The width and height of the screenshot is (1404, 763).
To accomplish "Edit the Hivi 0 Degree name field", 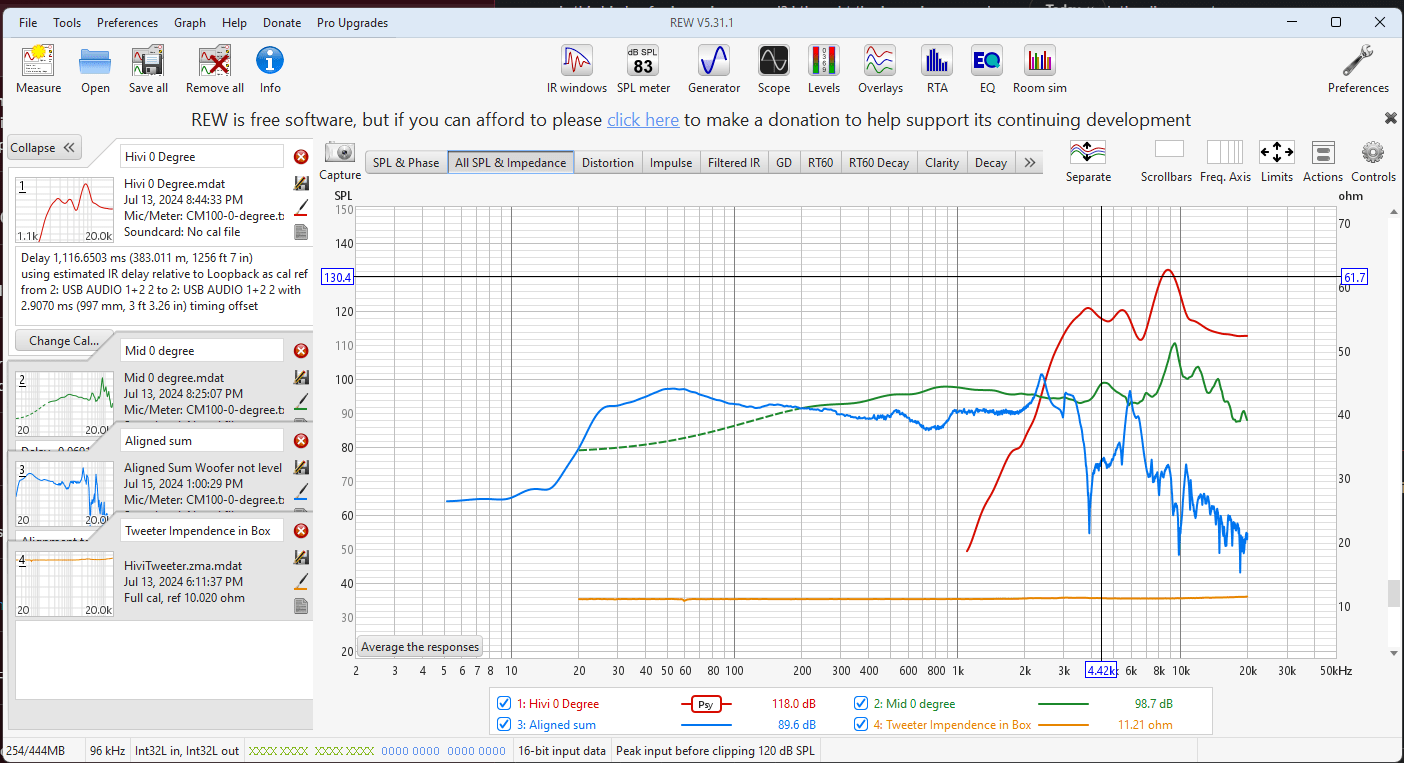I will [x=202, y=157].
